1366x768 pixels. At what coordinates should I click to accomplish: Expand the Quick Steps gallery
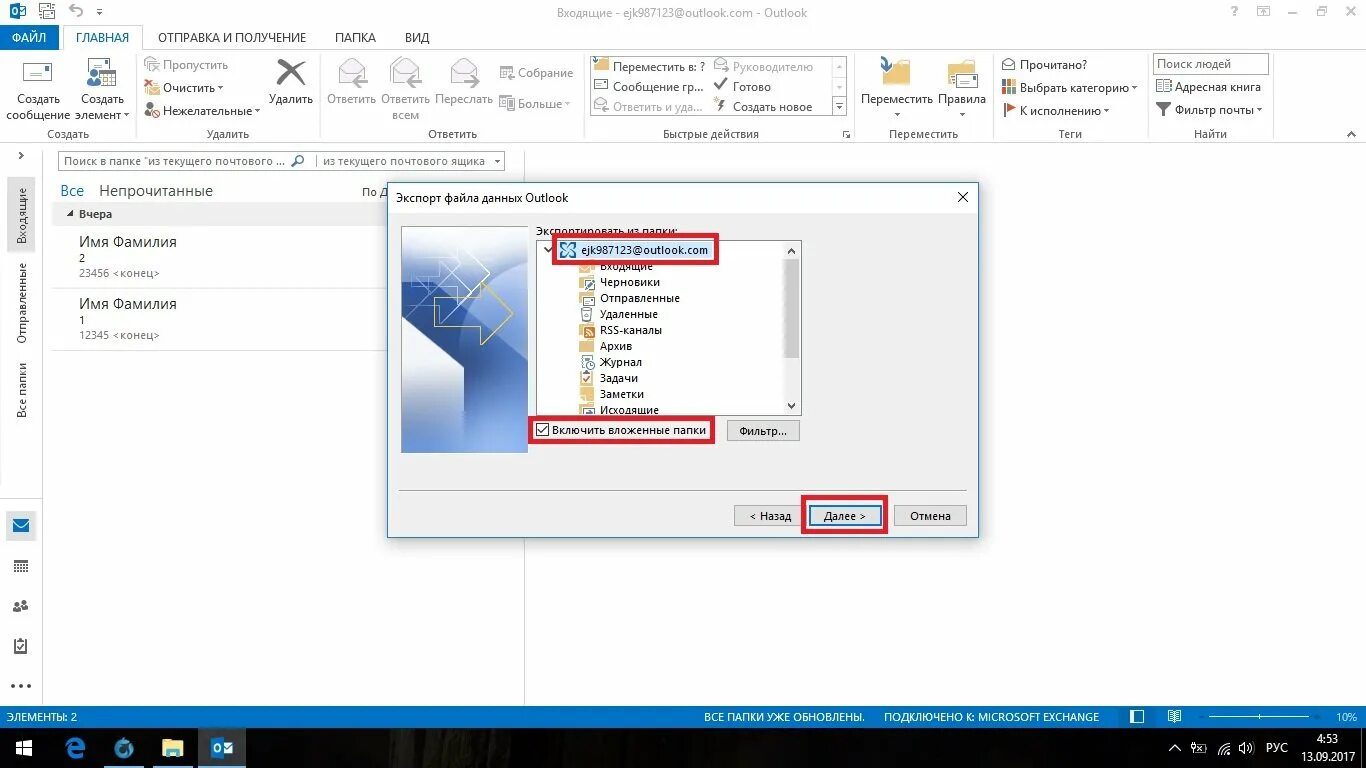pos(840,106)
